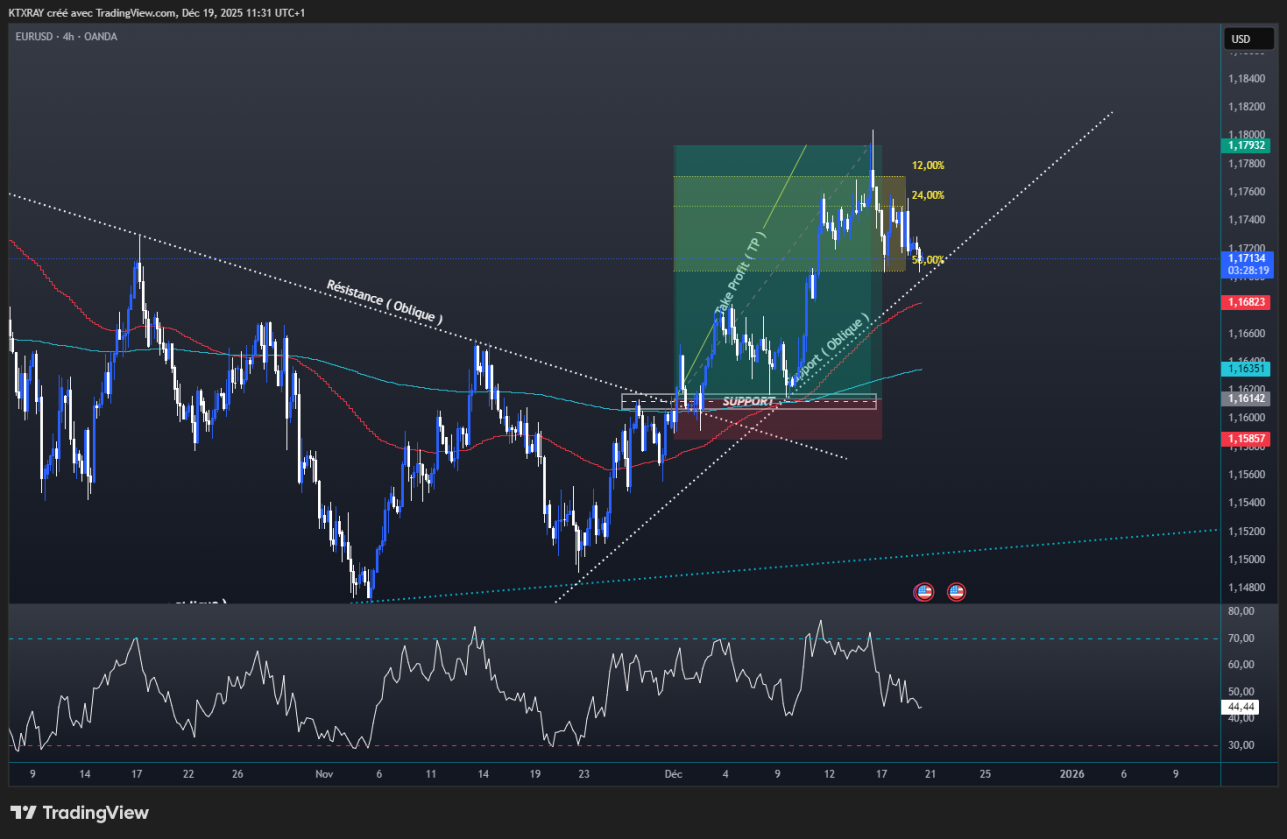
Task: Select the SUPPORT zone rectangle
Action: 748,400
